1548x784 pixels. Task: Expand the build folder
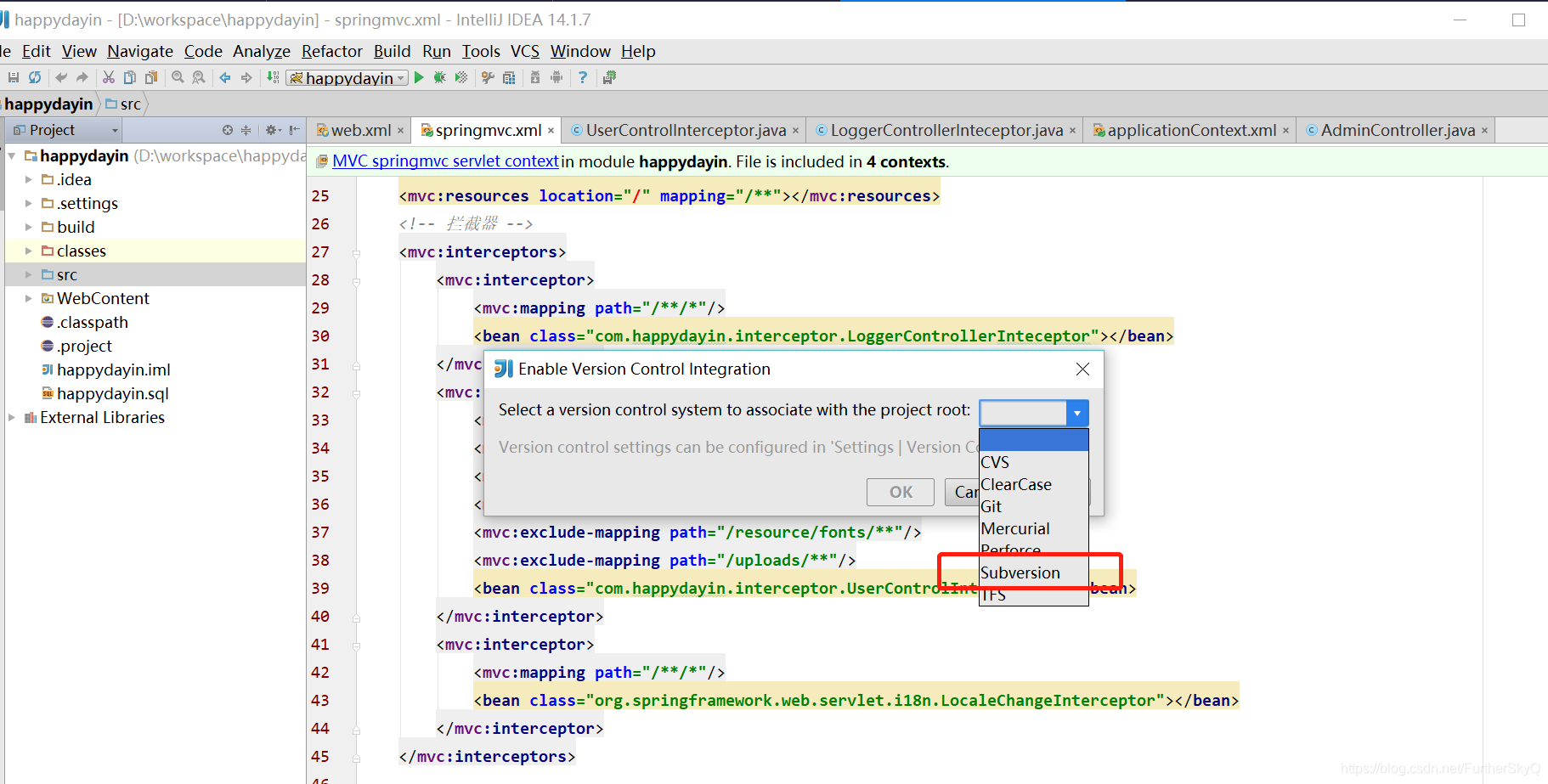pyautogui.click(x=28, y=228)
